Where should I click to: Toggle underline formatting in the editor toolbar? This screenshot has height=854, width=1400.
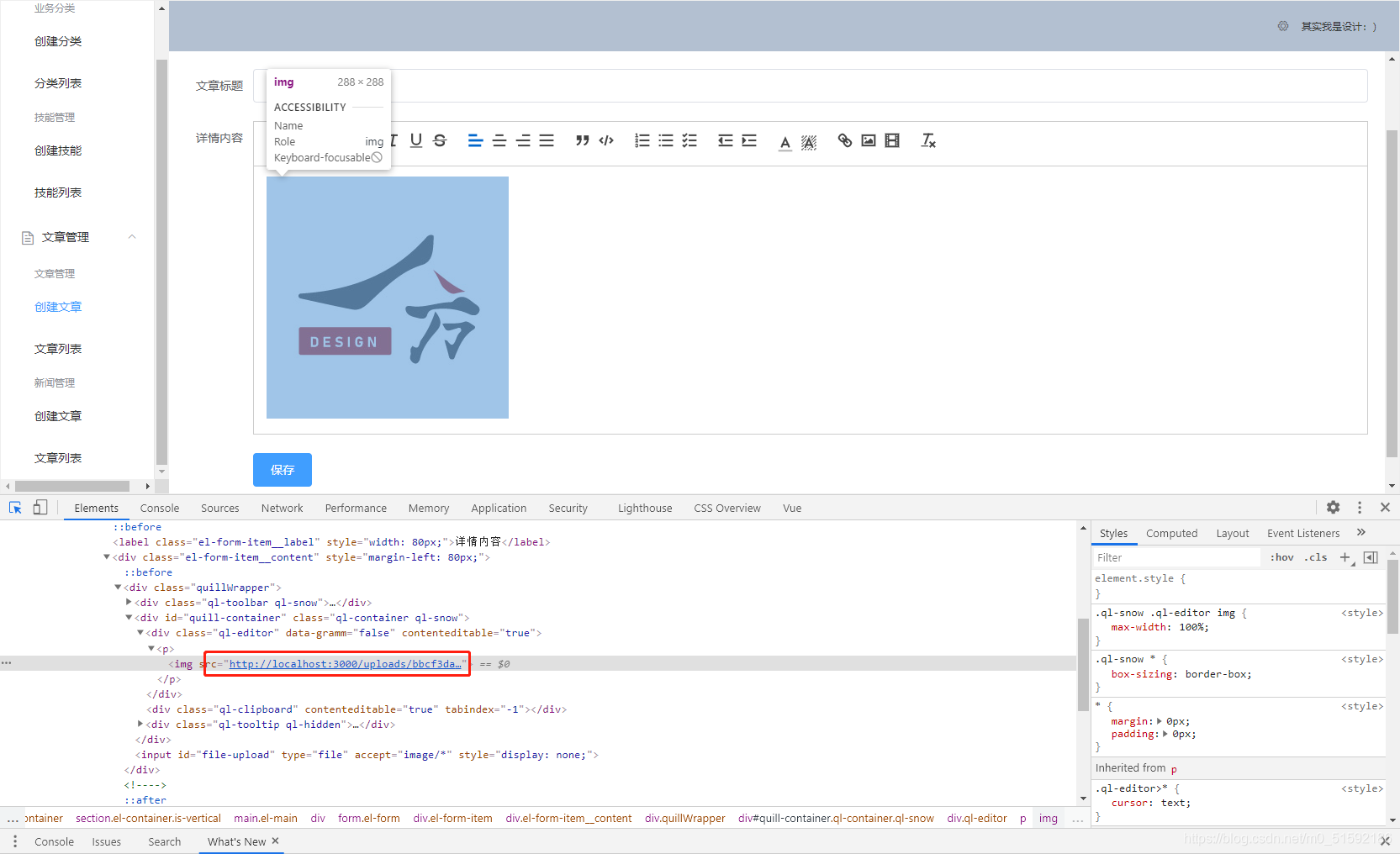(x=415, y=140)
